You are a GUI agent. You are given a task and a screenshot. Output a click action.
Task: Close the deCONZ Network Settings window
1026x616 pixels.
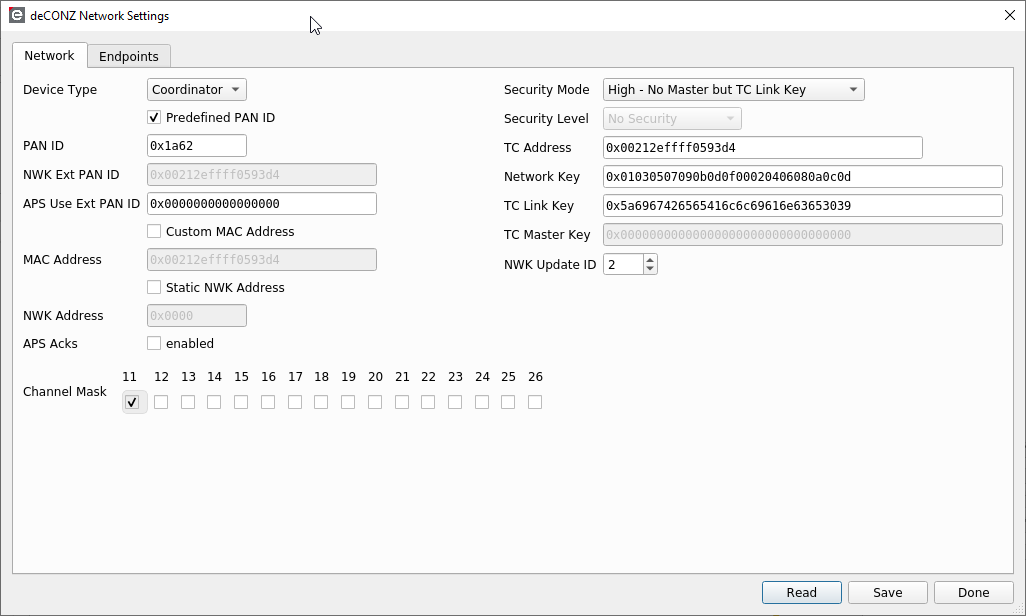click(1010, 15)
